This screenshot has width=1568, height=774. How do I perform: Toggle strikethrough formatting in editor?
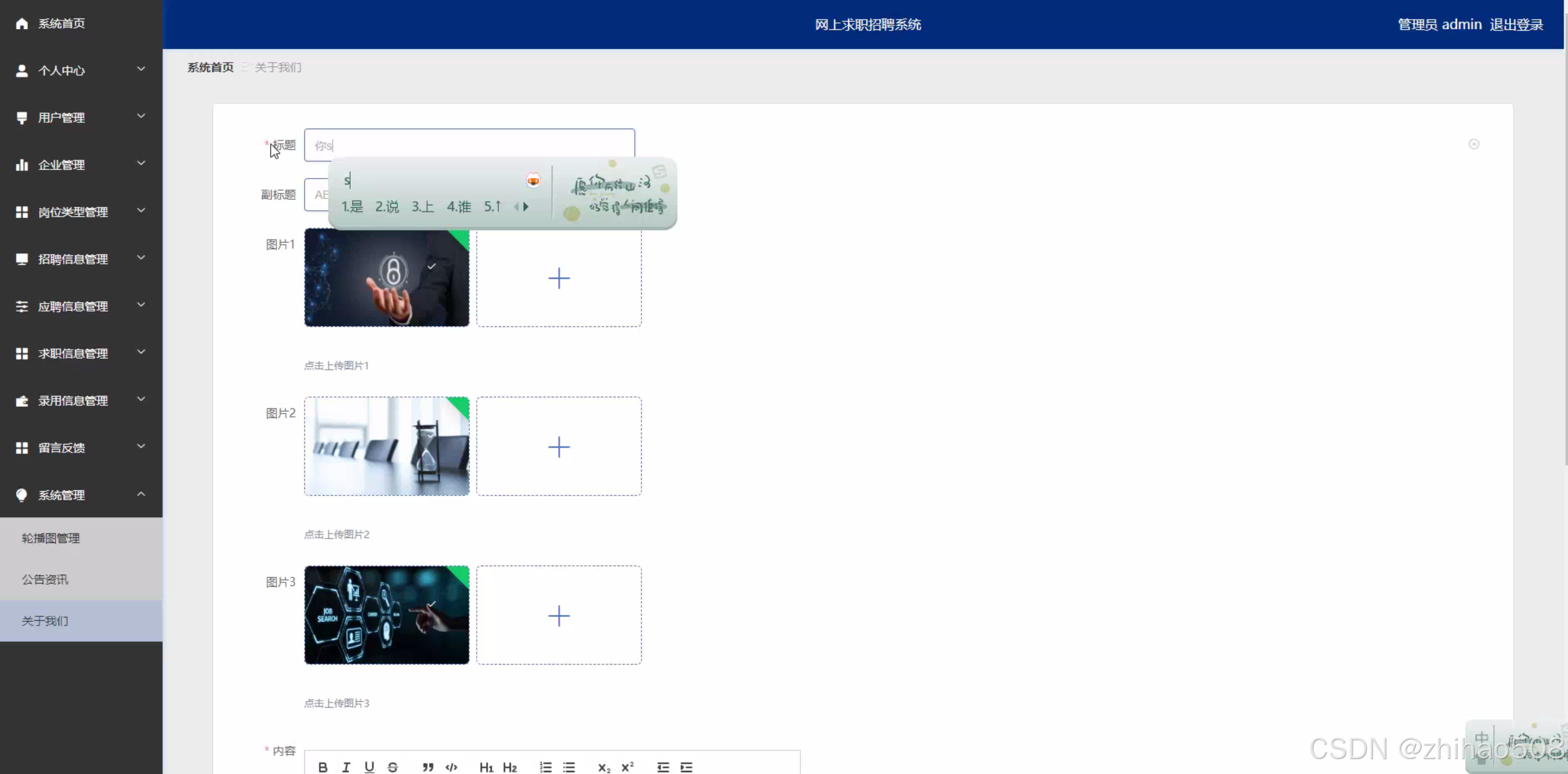coord(392,767)
